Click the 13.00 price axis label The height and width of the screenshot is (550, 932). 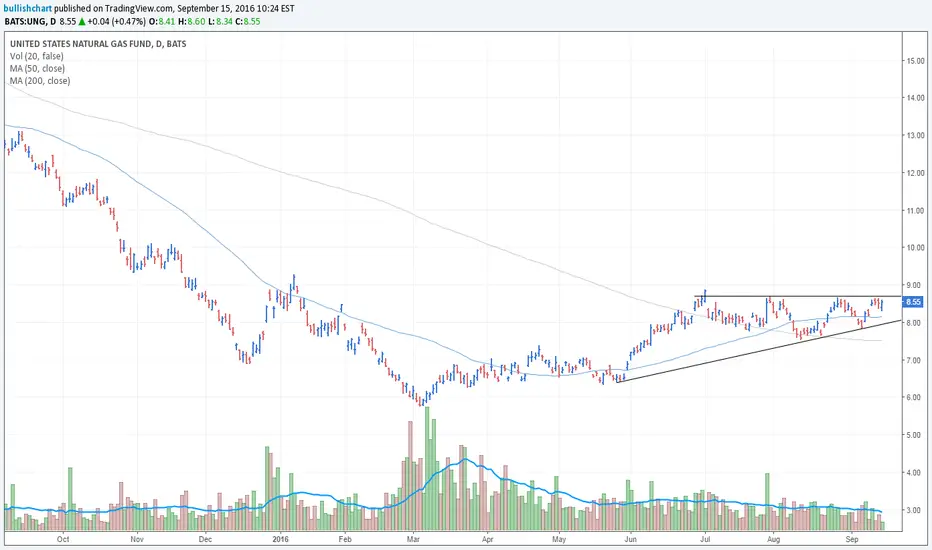[915, 136]
